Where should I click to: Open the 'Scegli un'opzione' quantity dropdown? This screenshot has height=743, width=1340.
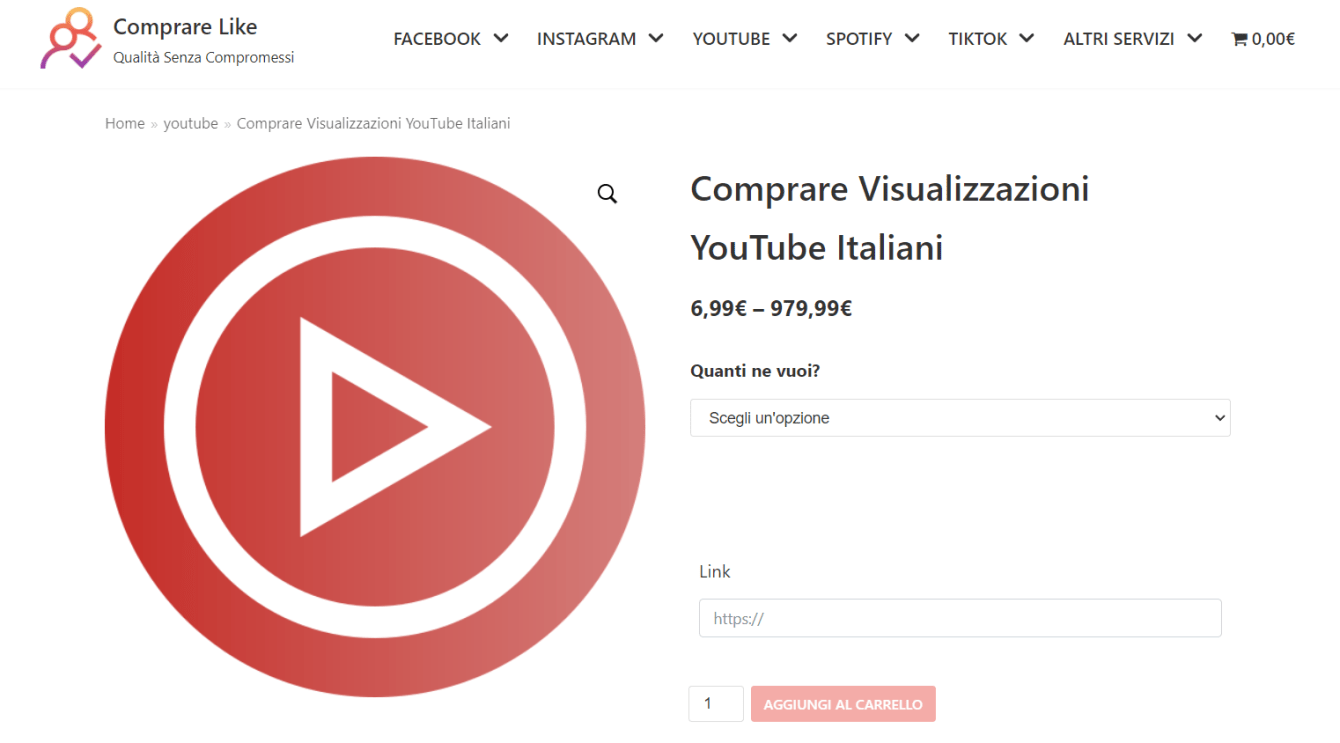click(x=960, y=418)
